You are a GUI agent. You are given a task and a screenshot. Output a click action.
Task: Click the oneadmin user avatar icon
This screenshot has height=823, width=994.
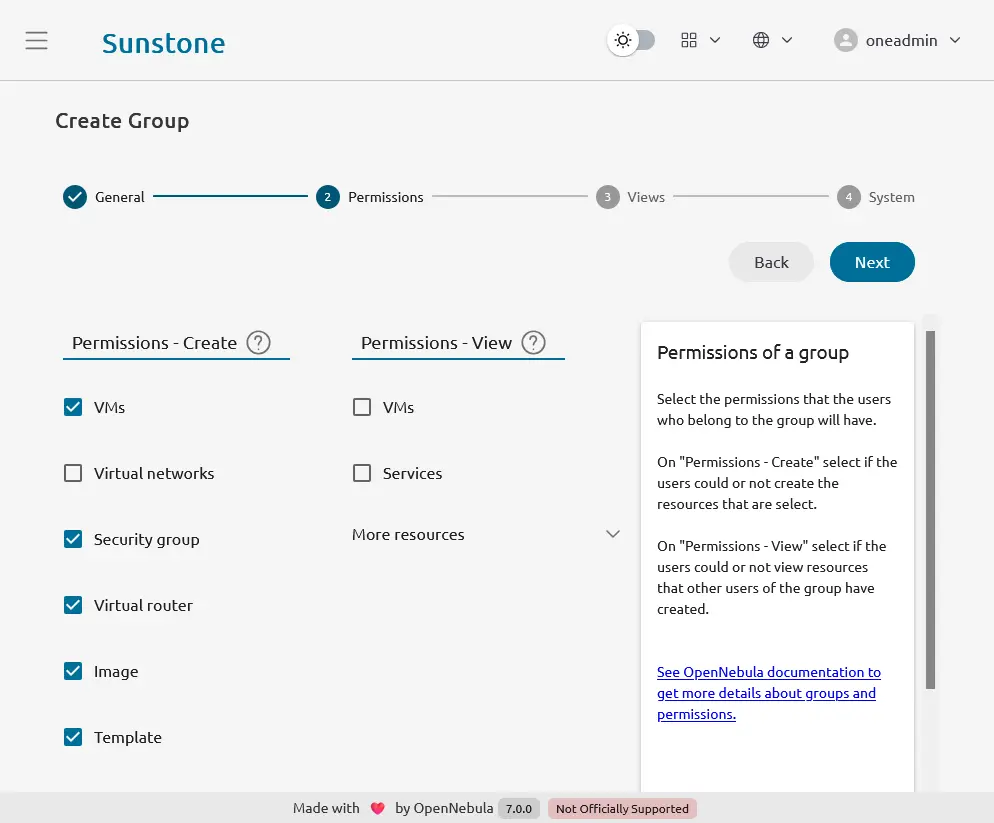click(x=846, y=40)
